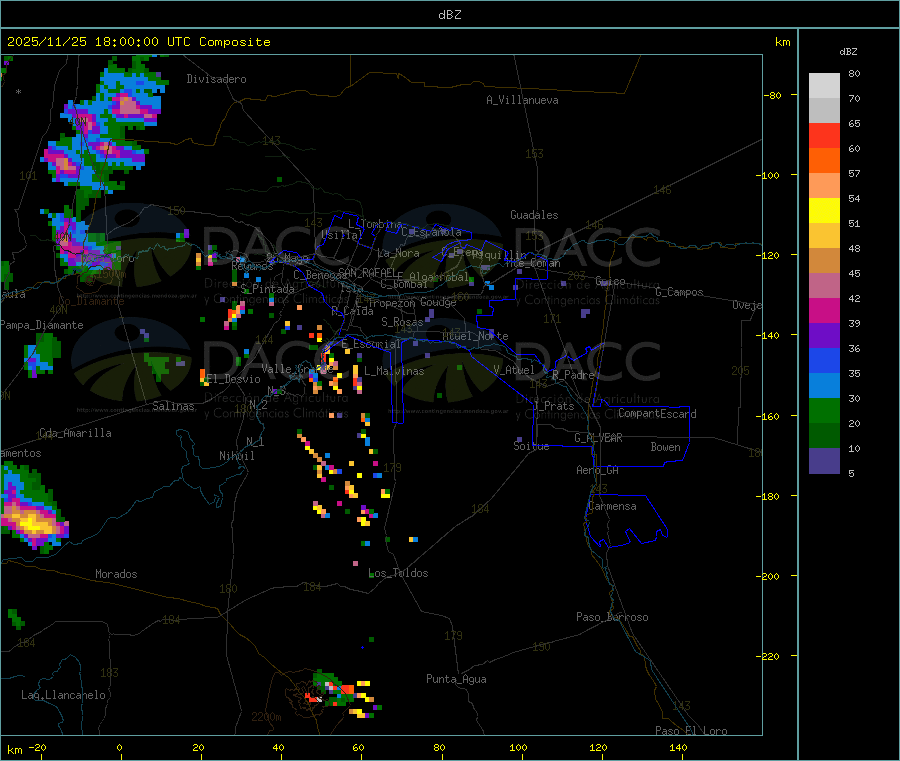Click the dBZ title at top
The image size is (900, 761).
[x=449, y=15]
